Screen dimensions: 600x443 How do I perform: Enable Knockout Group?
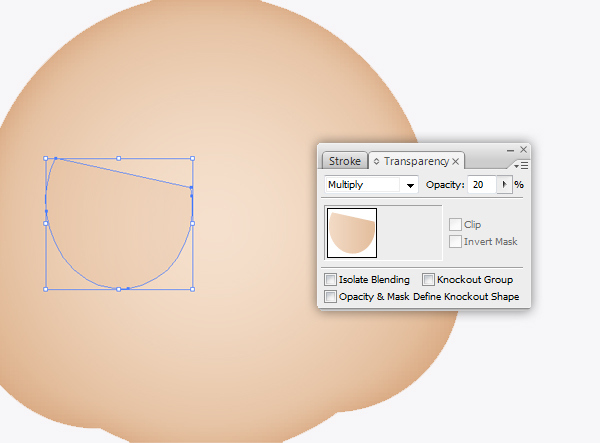coord(428,279)
